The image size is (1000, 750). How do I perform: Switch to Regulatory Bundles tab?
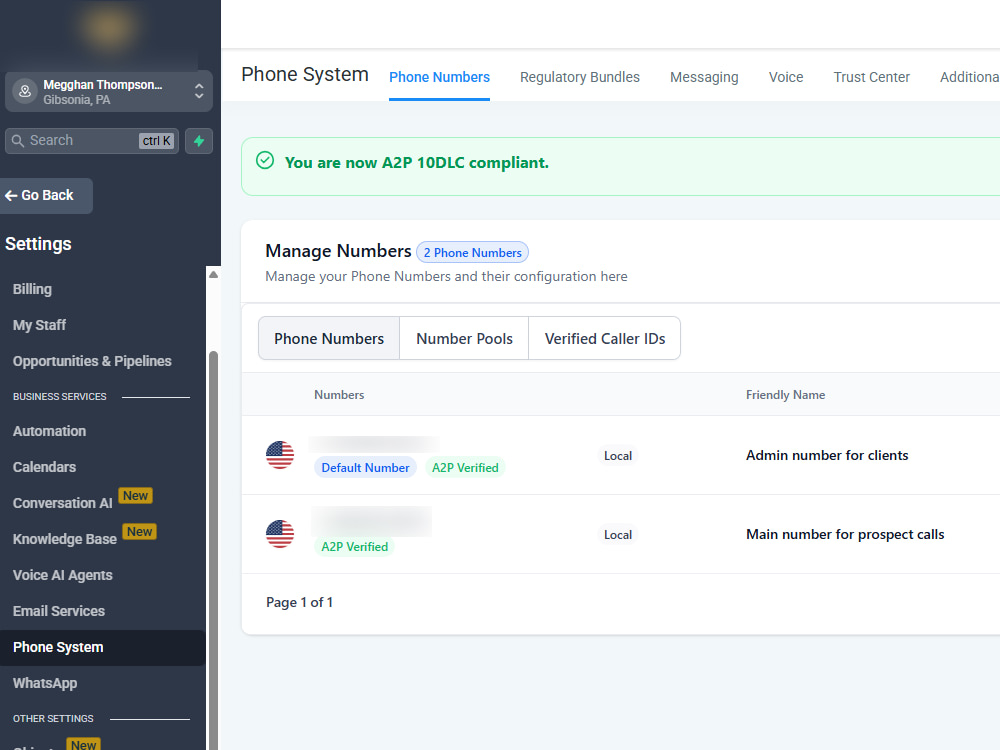[x=580, y=77]
